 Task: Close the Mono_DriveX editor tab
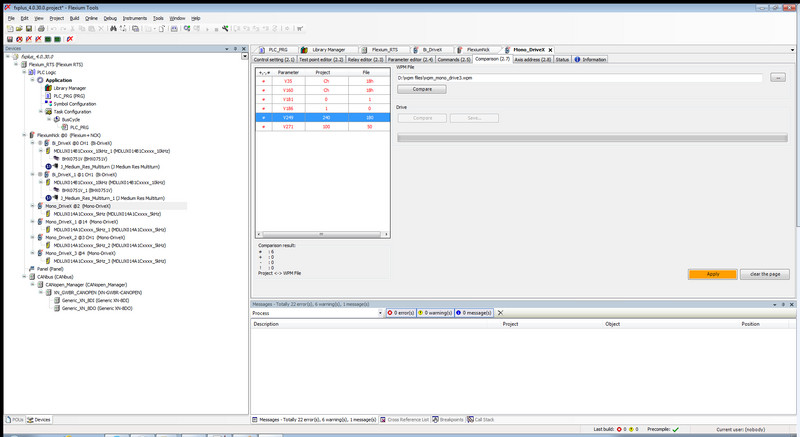pyautogui.click(x=549, y=49)
